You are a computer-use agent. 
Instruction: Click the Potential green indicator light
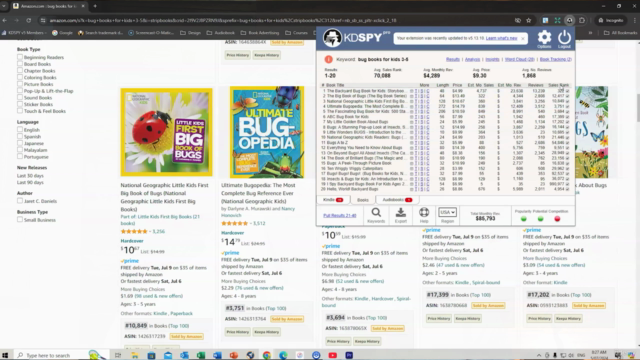[540, 219]
